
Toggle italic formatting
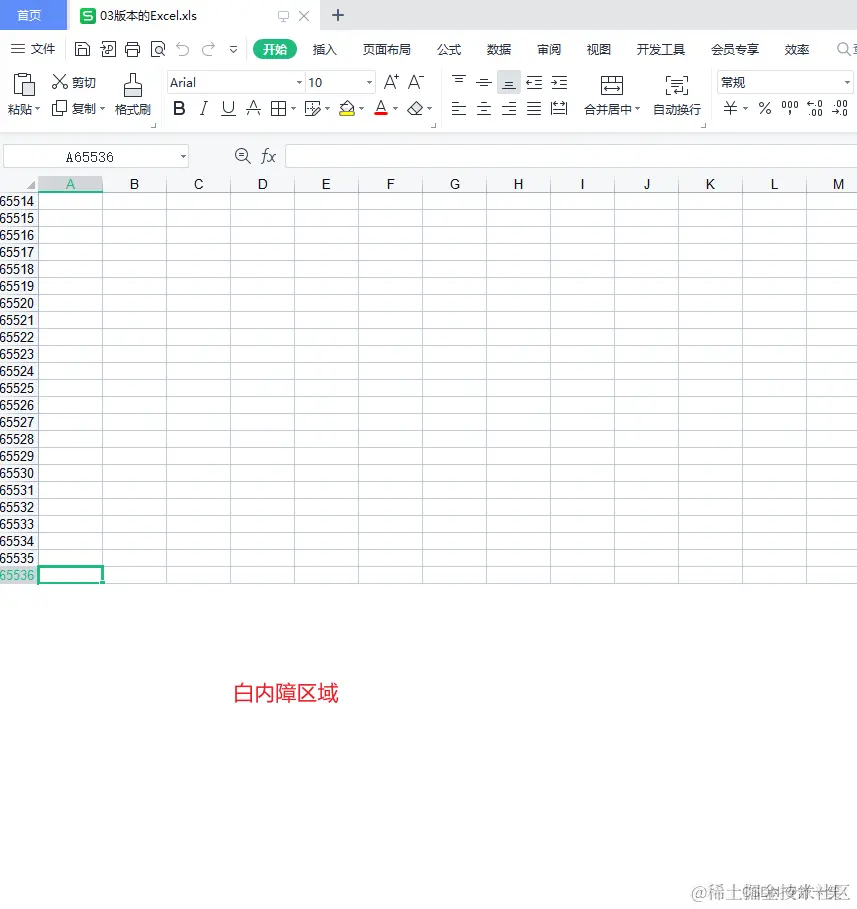point(204,108)
